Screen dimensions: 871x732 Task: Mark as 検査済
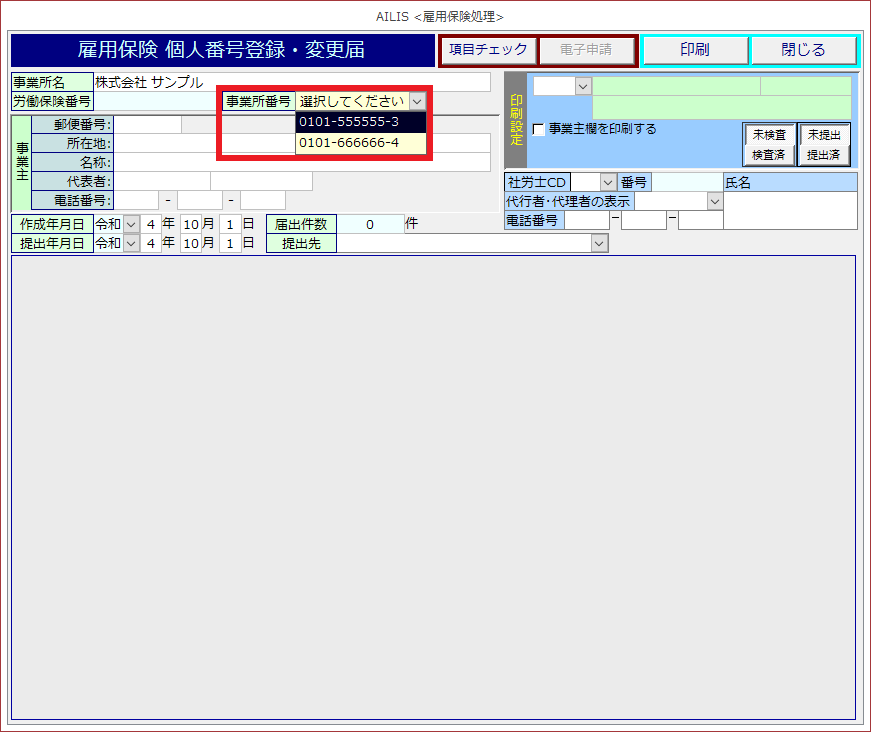coord(768,155)
